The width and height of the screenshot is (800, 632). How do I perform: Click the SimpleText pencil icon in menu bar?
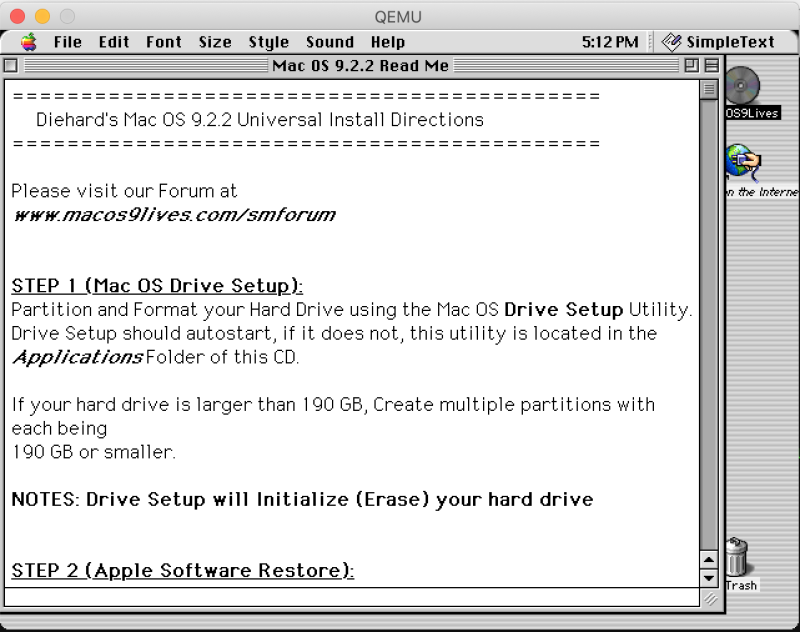coord(671,42)
